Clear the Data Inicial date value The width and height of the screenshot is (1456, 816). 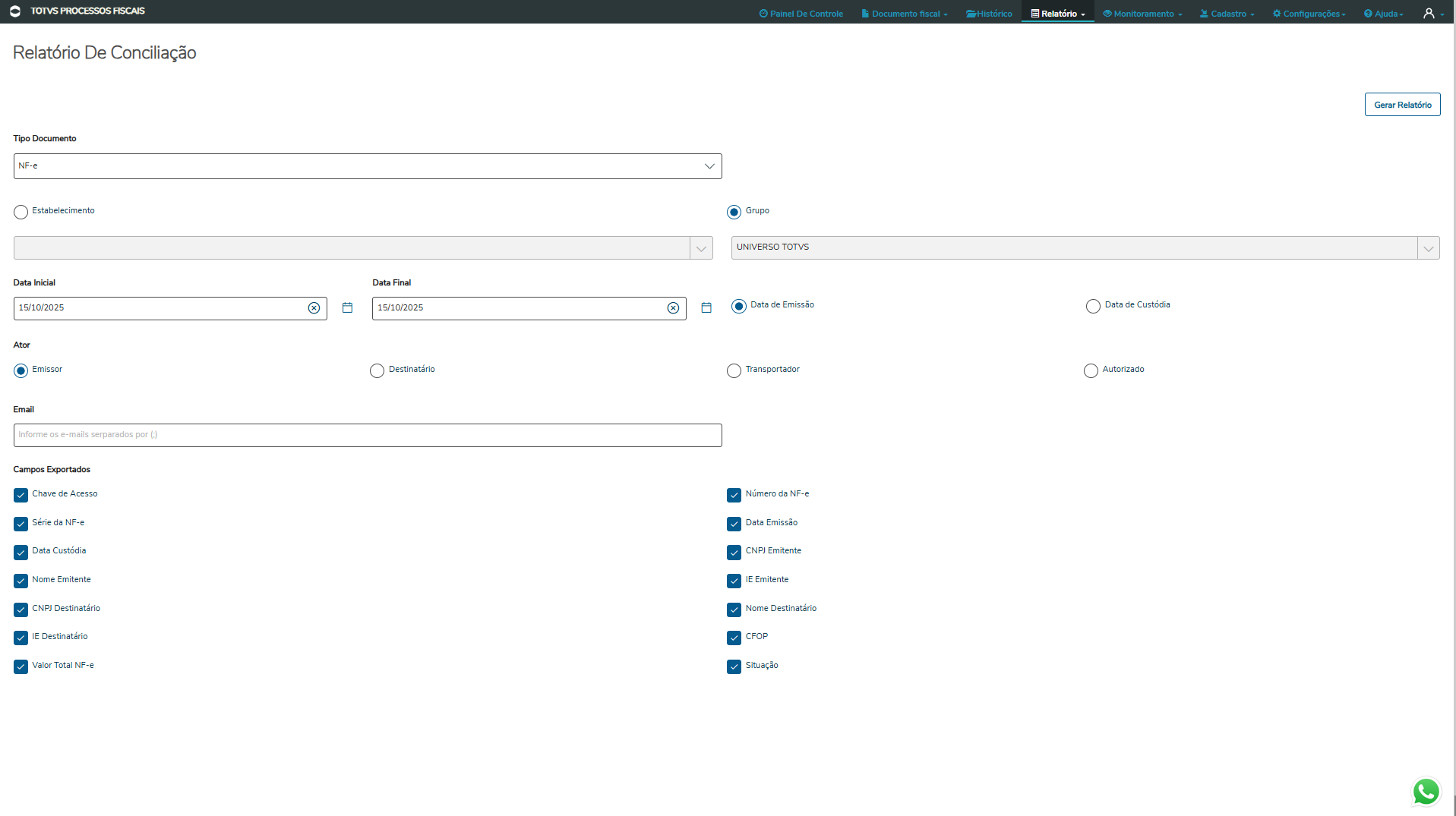(x=314, y=307)
